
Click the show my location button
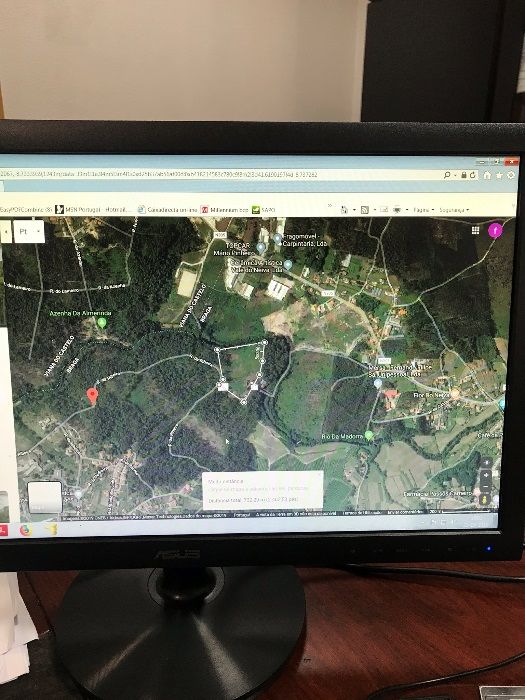click(486, 462)
